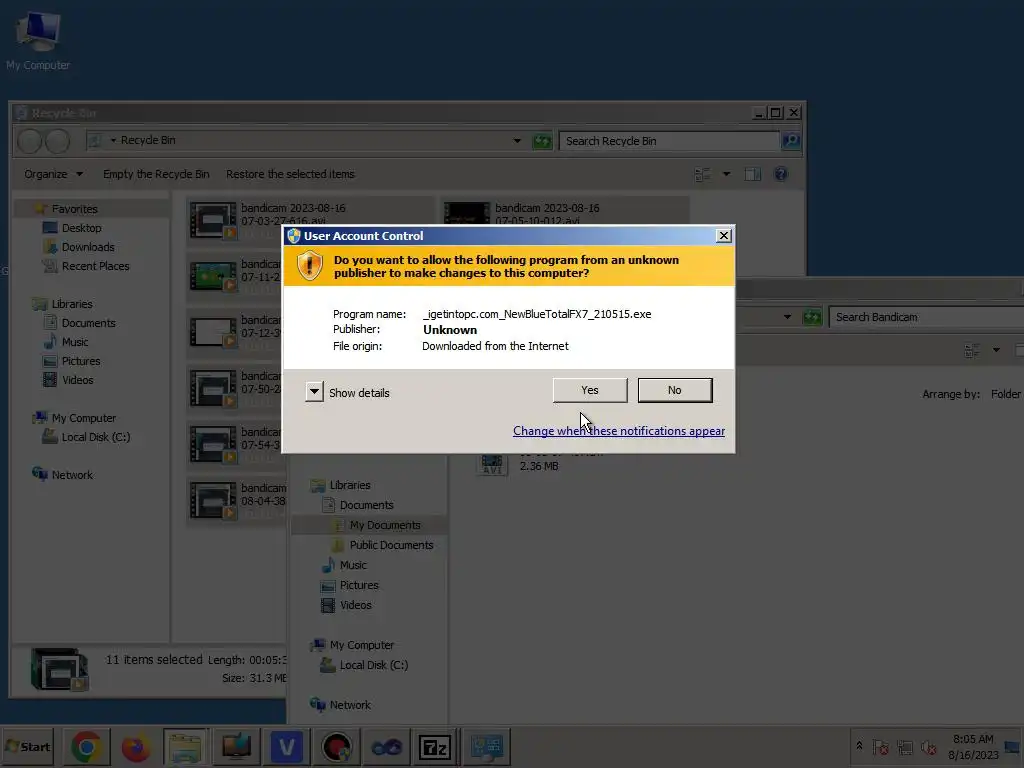The width and height of the screenshot is (1024, 768).
Task: Open view options dropdown in Bandicam window
Action: pos(997,350)
